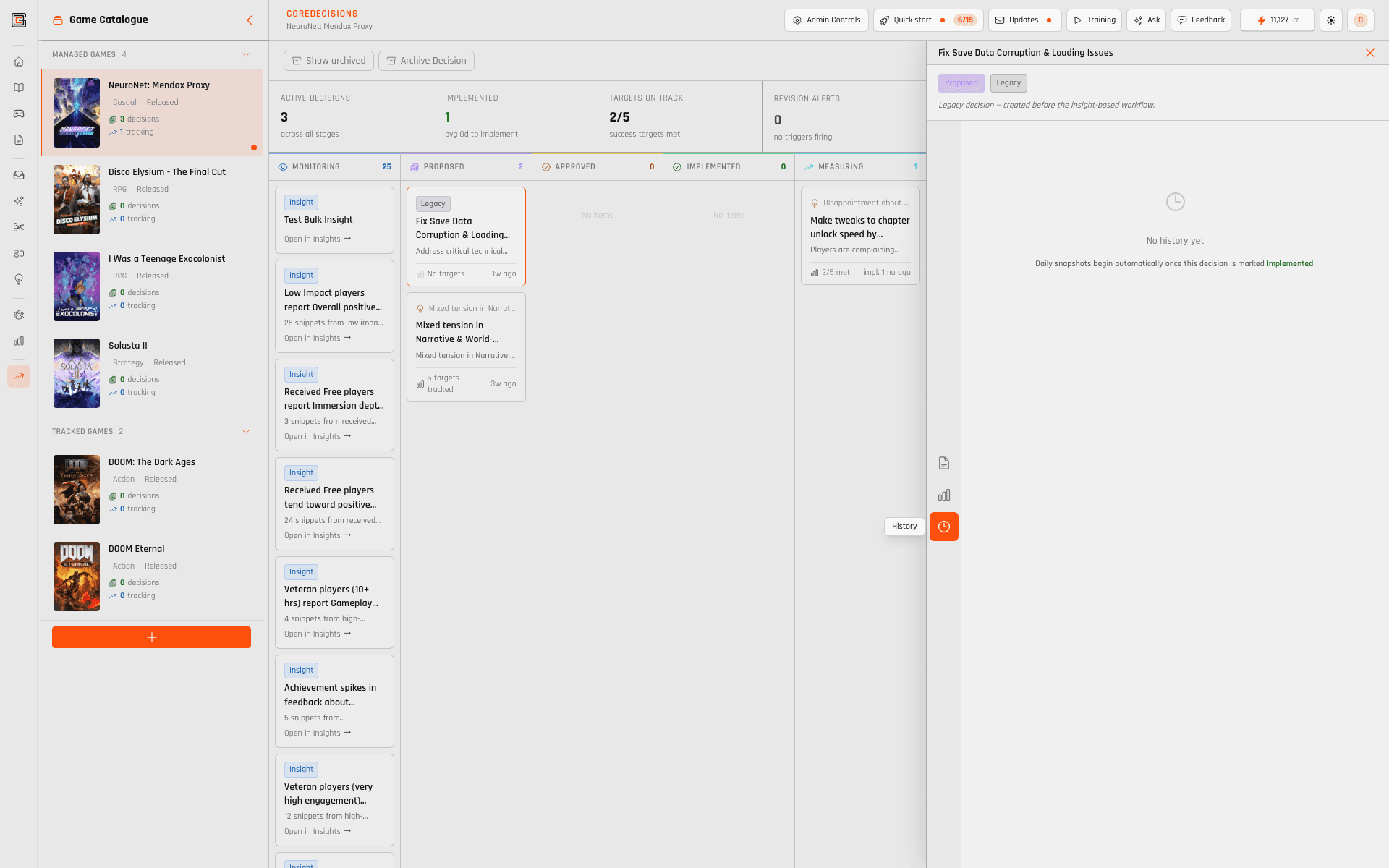Screen dimensions: 1389x868
Task: Collapse the Tracked Games section
Action: tap(246, 431)
